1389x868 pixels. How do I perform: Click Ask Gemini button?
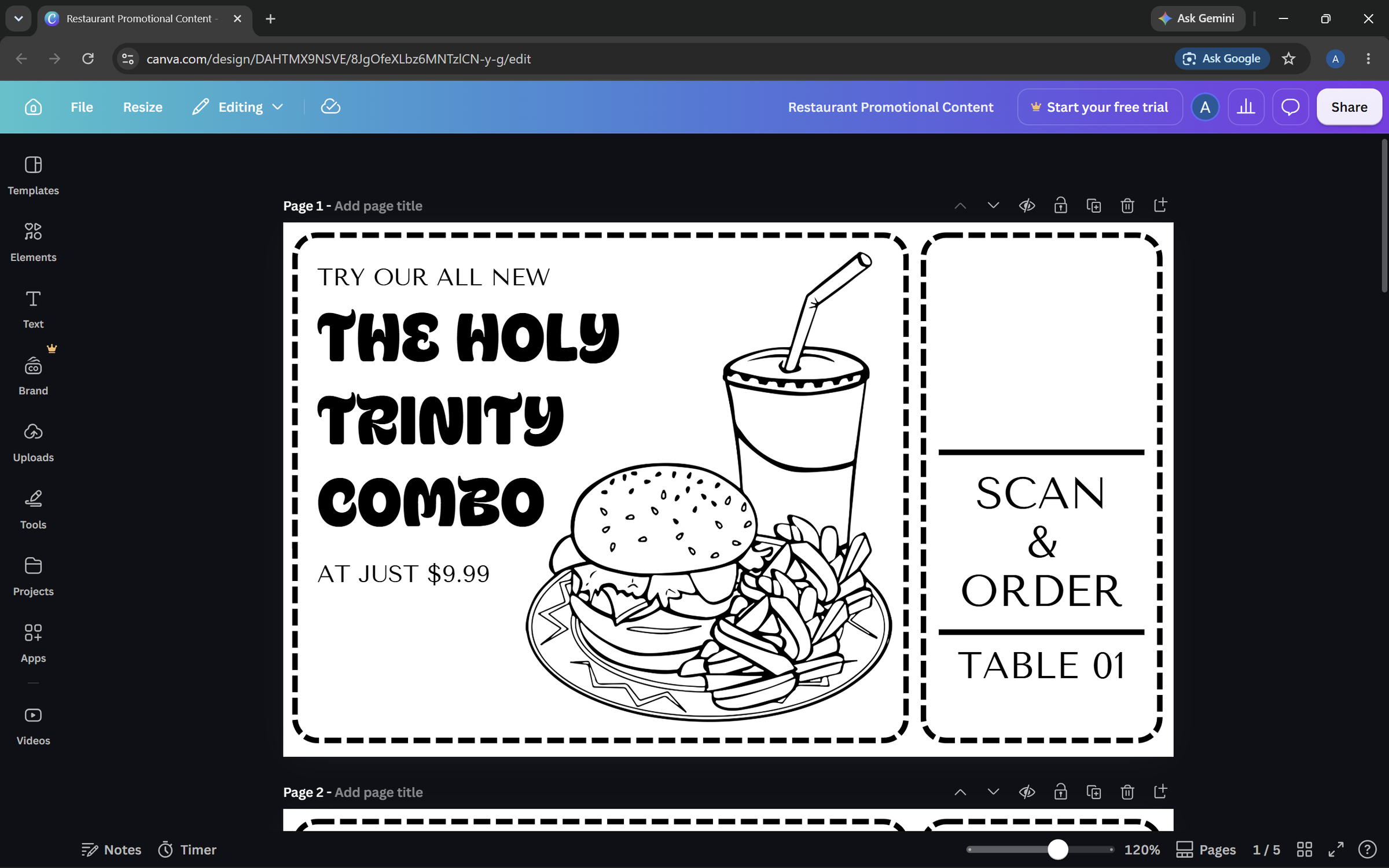coord(1197,19)
